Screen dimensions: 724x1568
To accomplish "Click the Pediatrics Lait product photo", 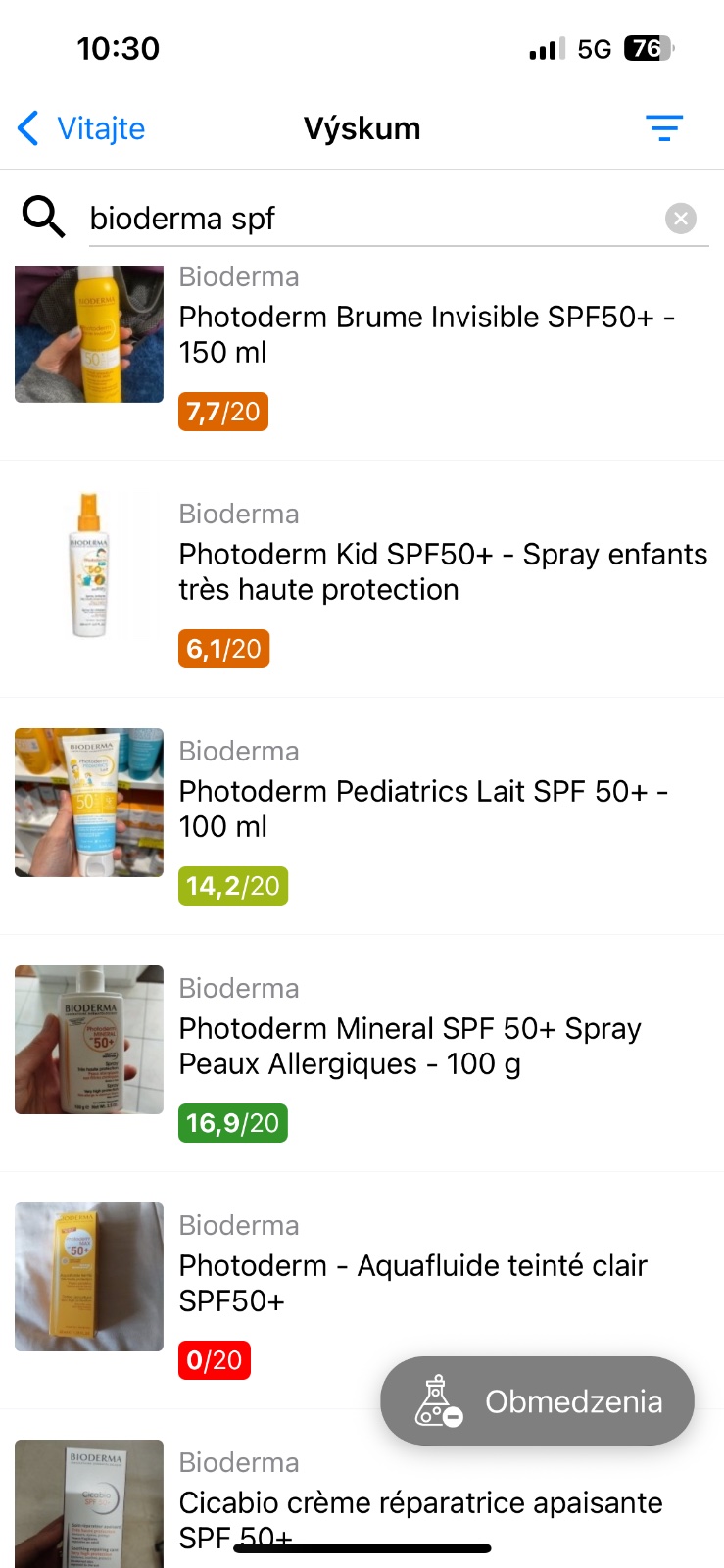I will click(x=89, y=803).
